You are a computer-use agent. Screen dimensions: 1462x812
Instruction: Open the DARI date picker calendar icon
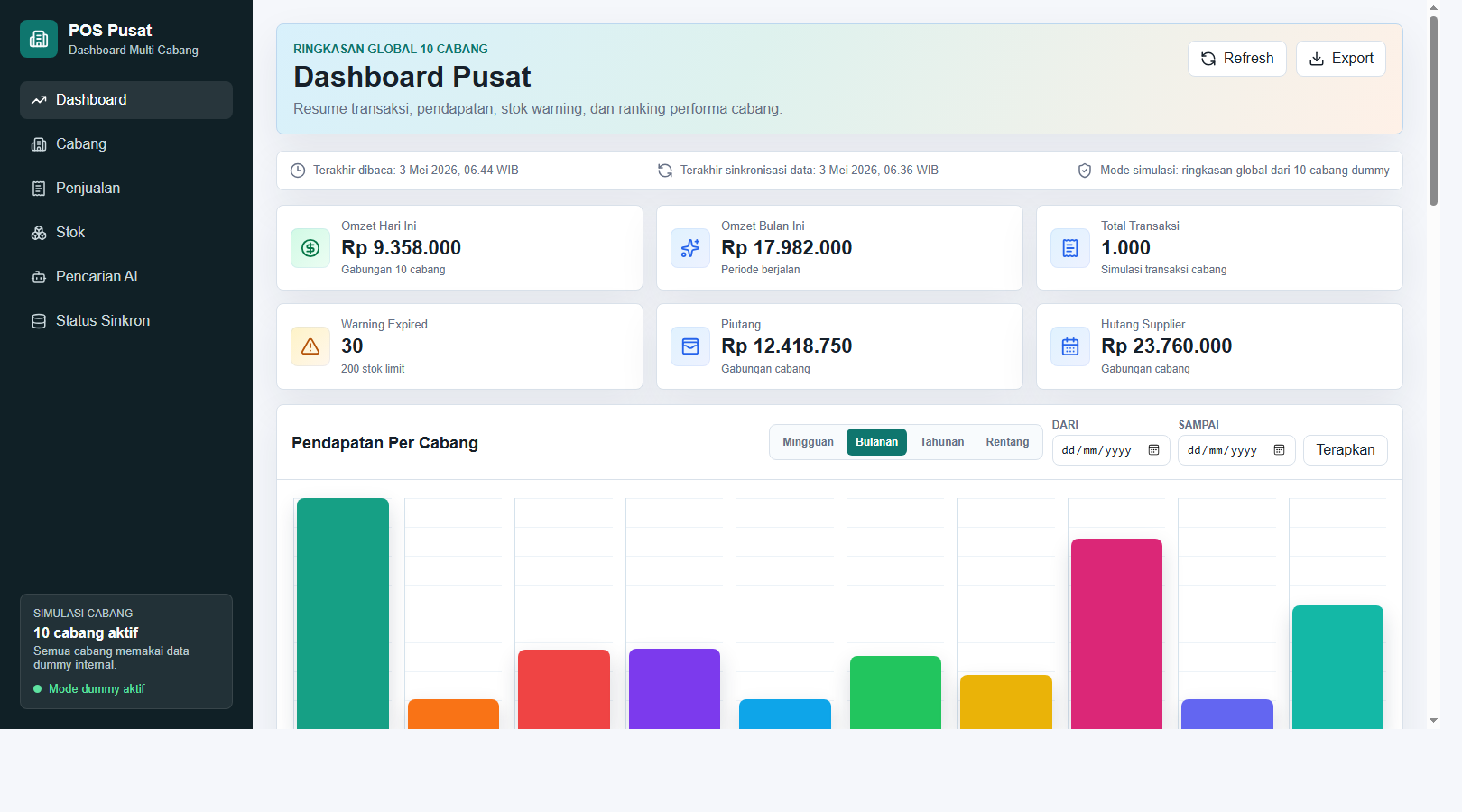1153,450
